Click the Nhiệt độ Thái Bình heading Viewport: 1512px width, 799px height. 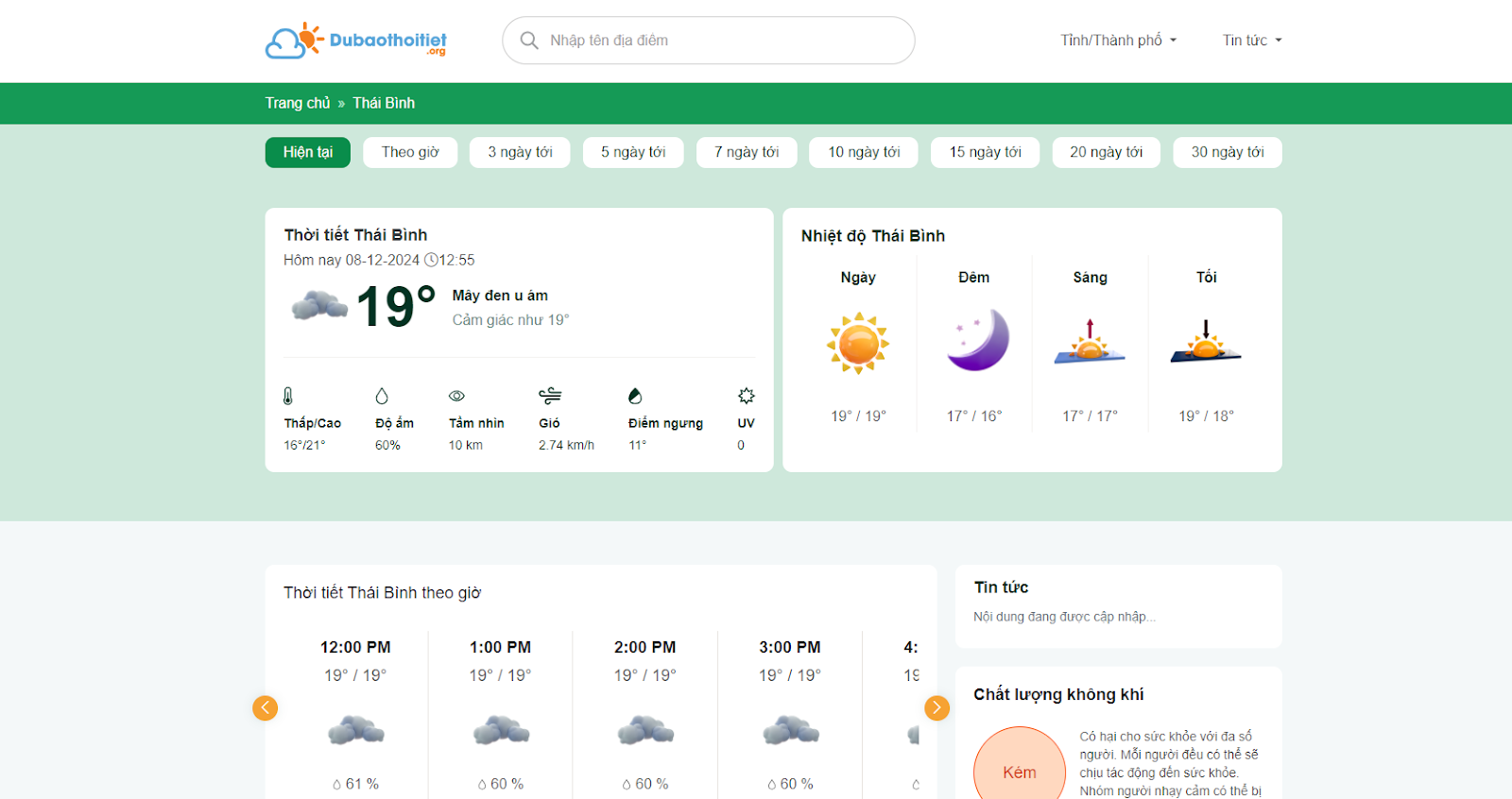pyautogui.click(x=873, y=236)
